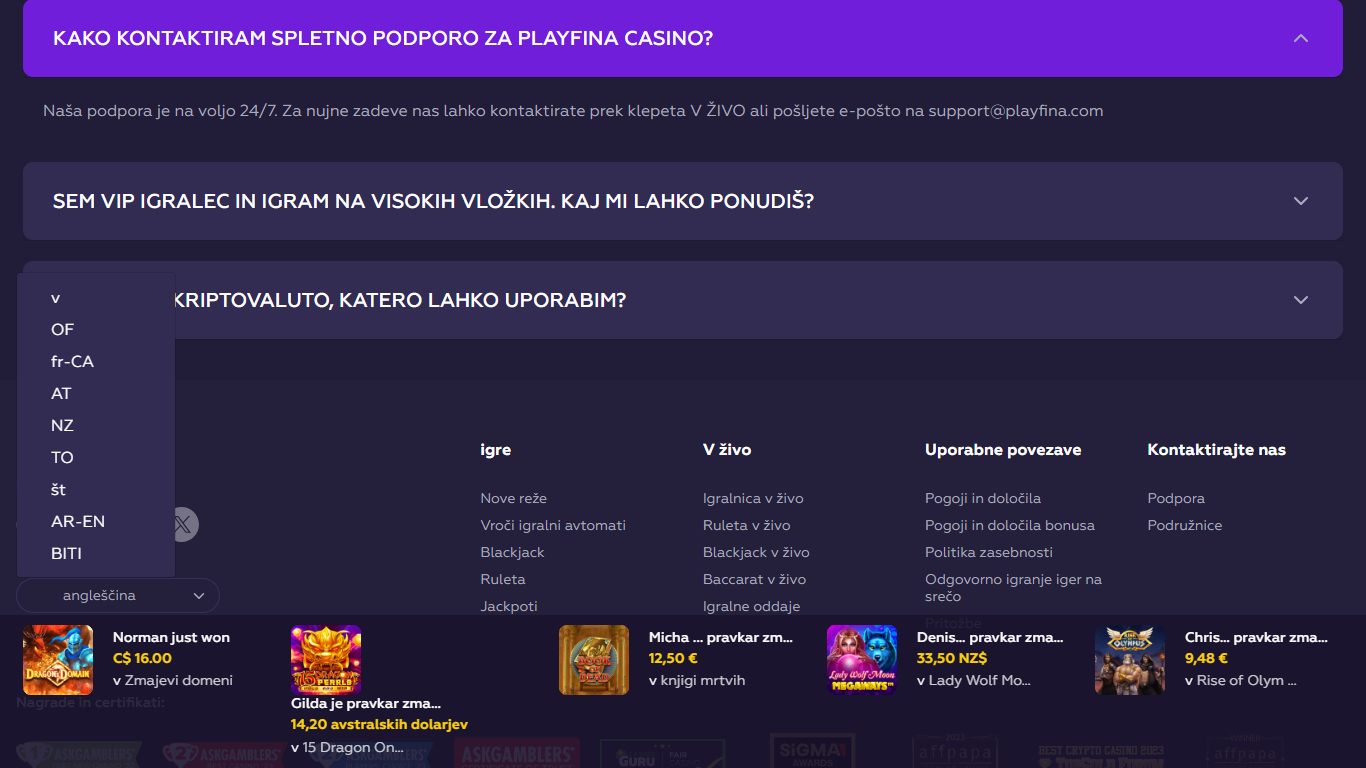Screen dimensions: 1366x768
Task: Click 'v Zmajevi domeni' game label
Action: [173, 680]
